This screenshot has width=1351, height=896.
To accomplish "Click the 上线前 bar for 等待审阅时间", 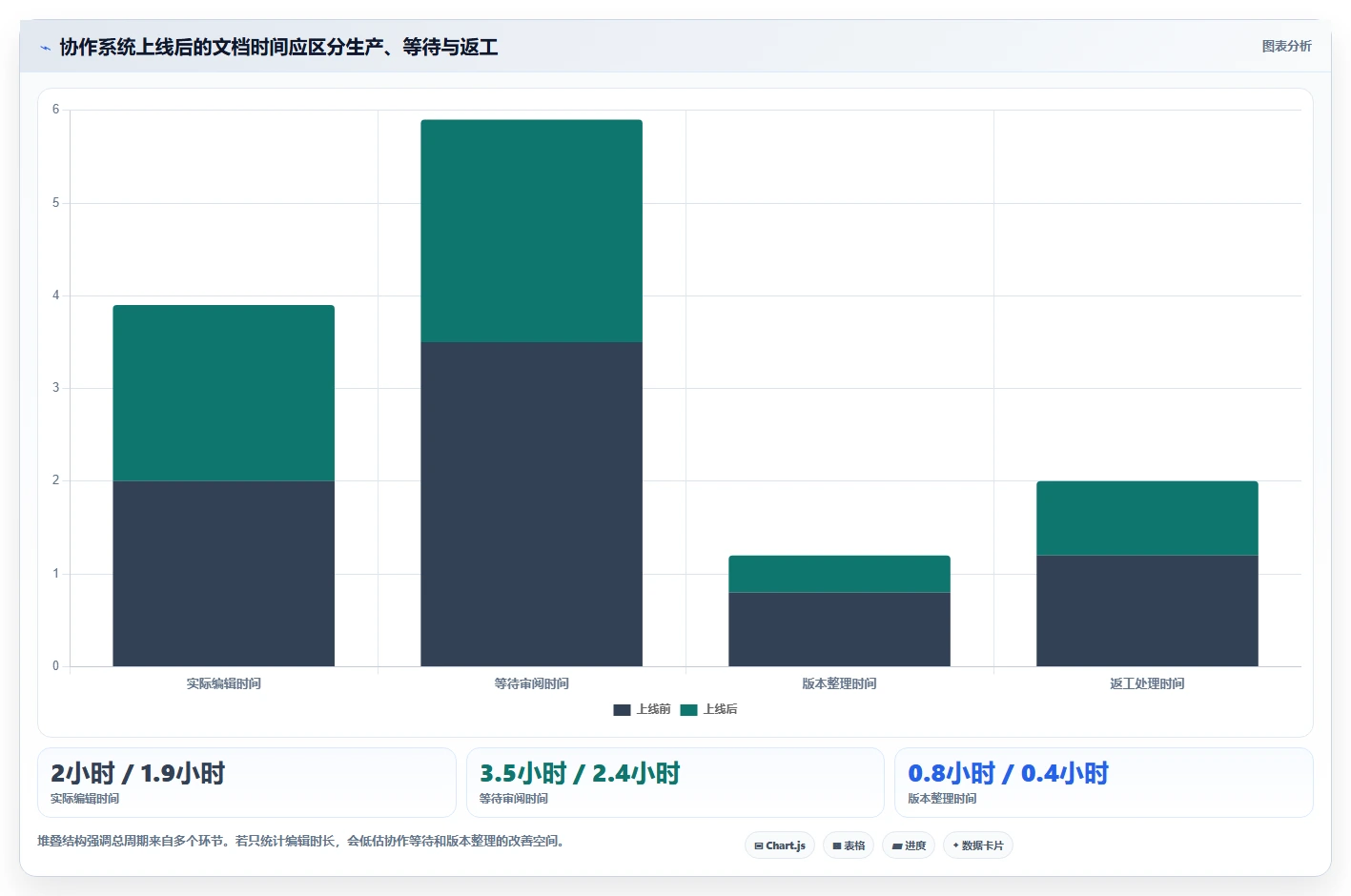I will pyautogui.click(x=532, y=504).
